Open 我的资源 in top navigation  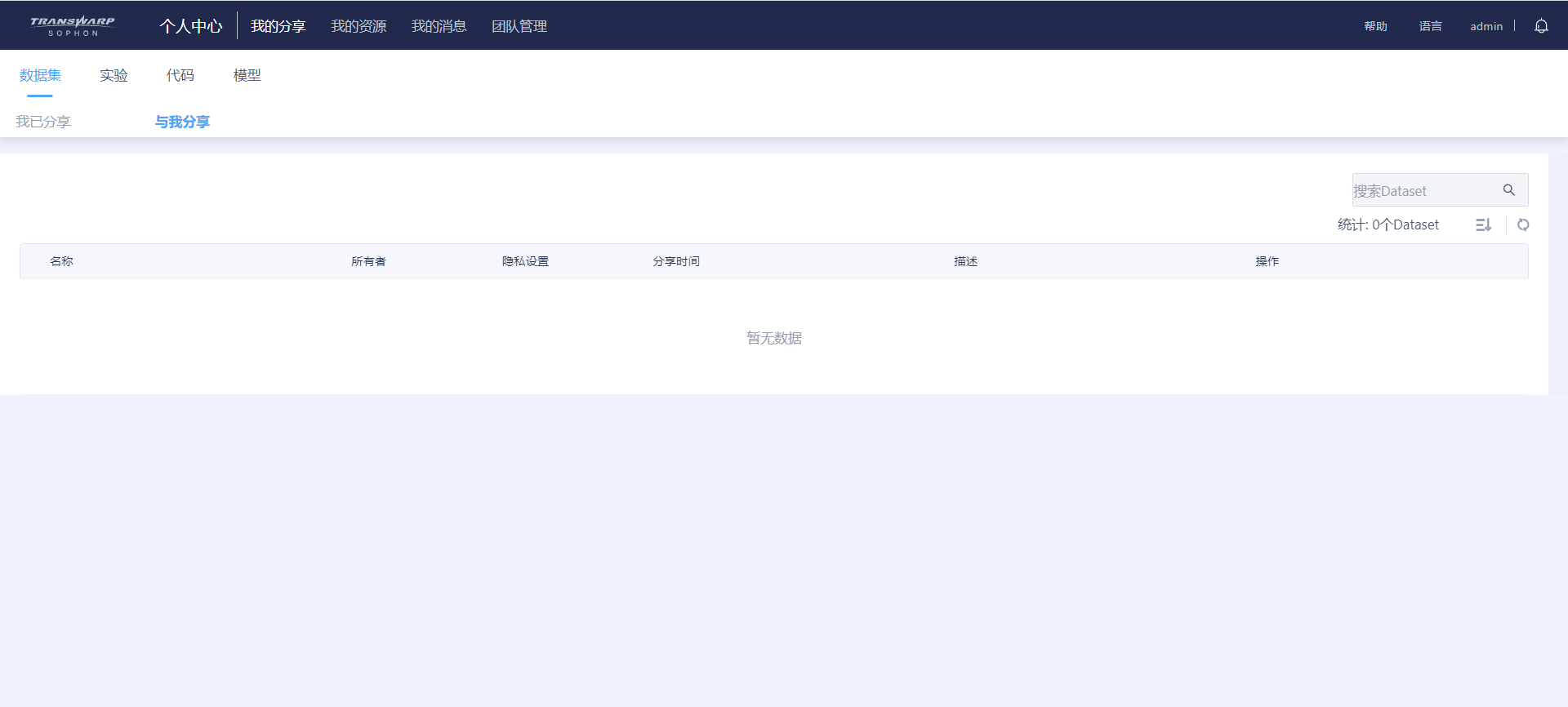[359, 26]
